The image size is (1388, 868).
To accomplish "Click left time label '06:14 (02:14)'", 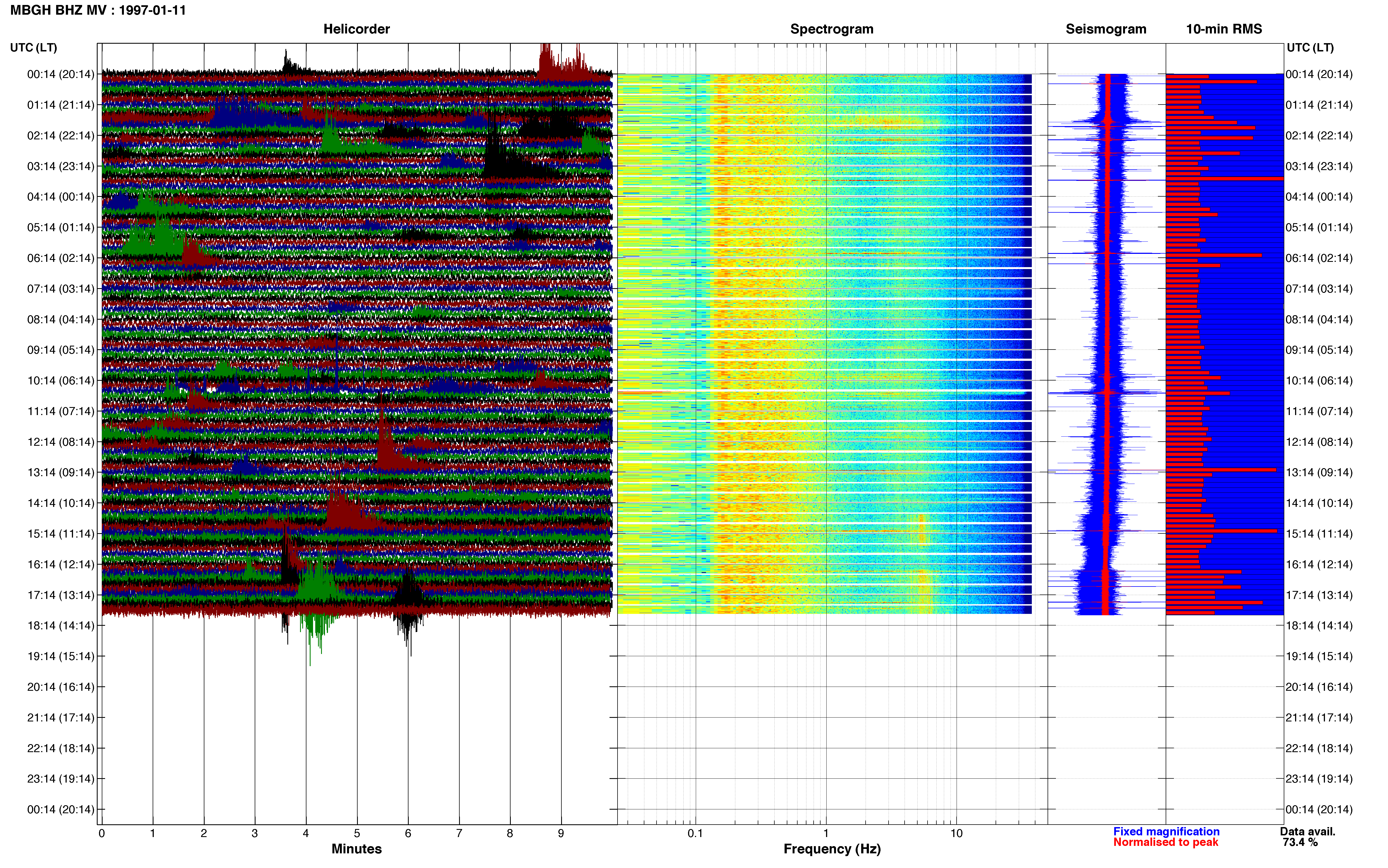I will 60,258.
